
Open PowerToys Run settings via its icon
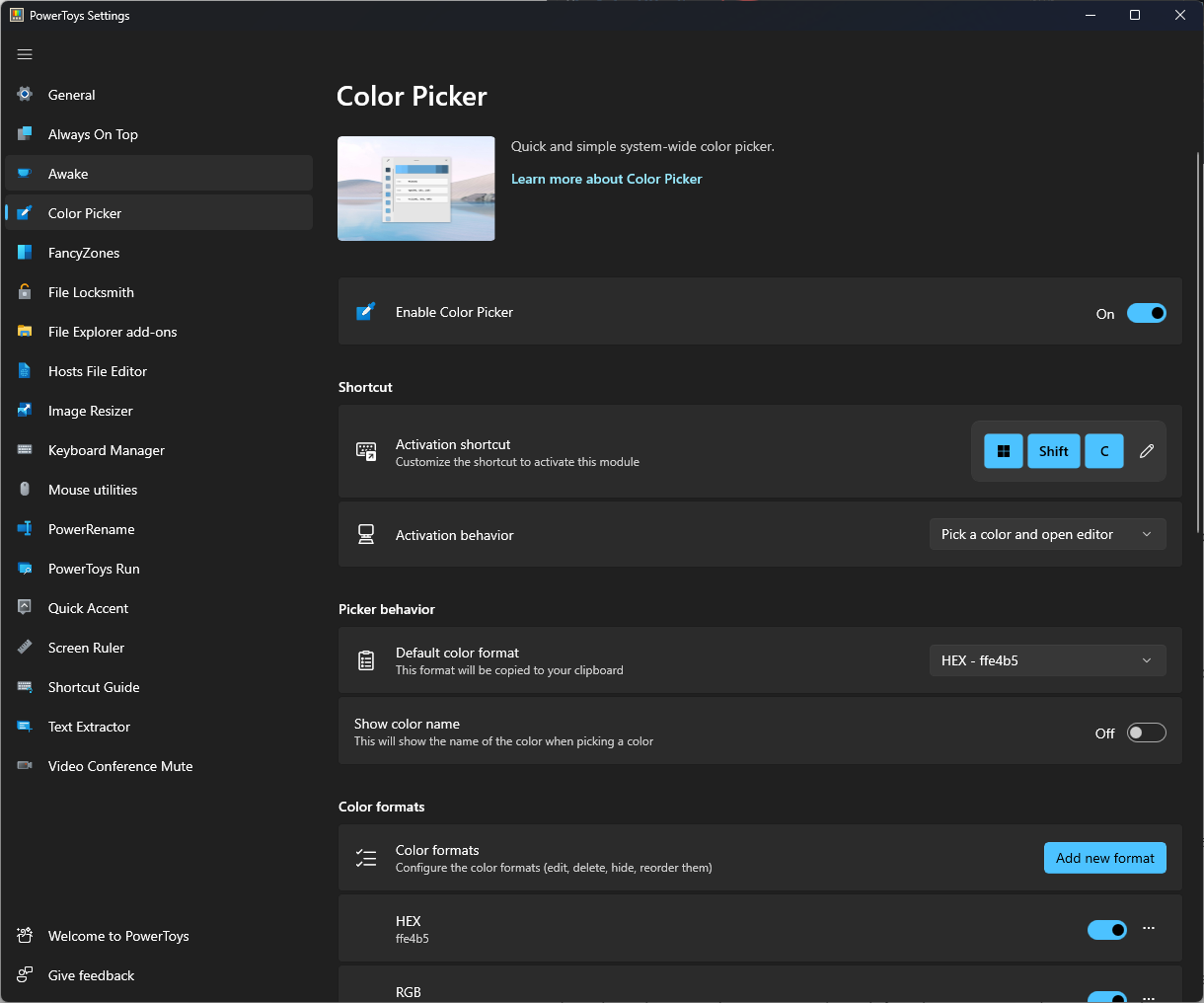click(x=24, y=569)
